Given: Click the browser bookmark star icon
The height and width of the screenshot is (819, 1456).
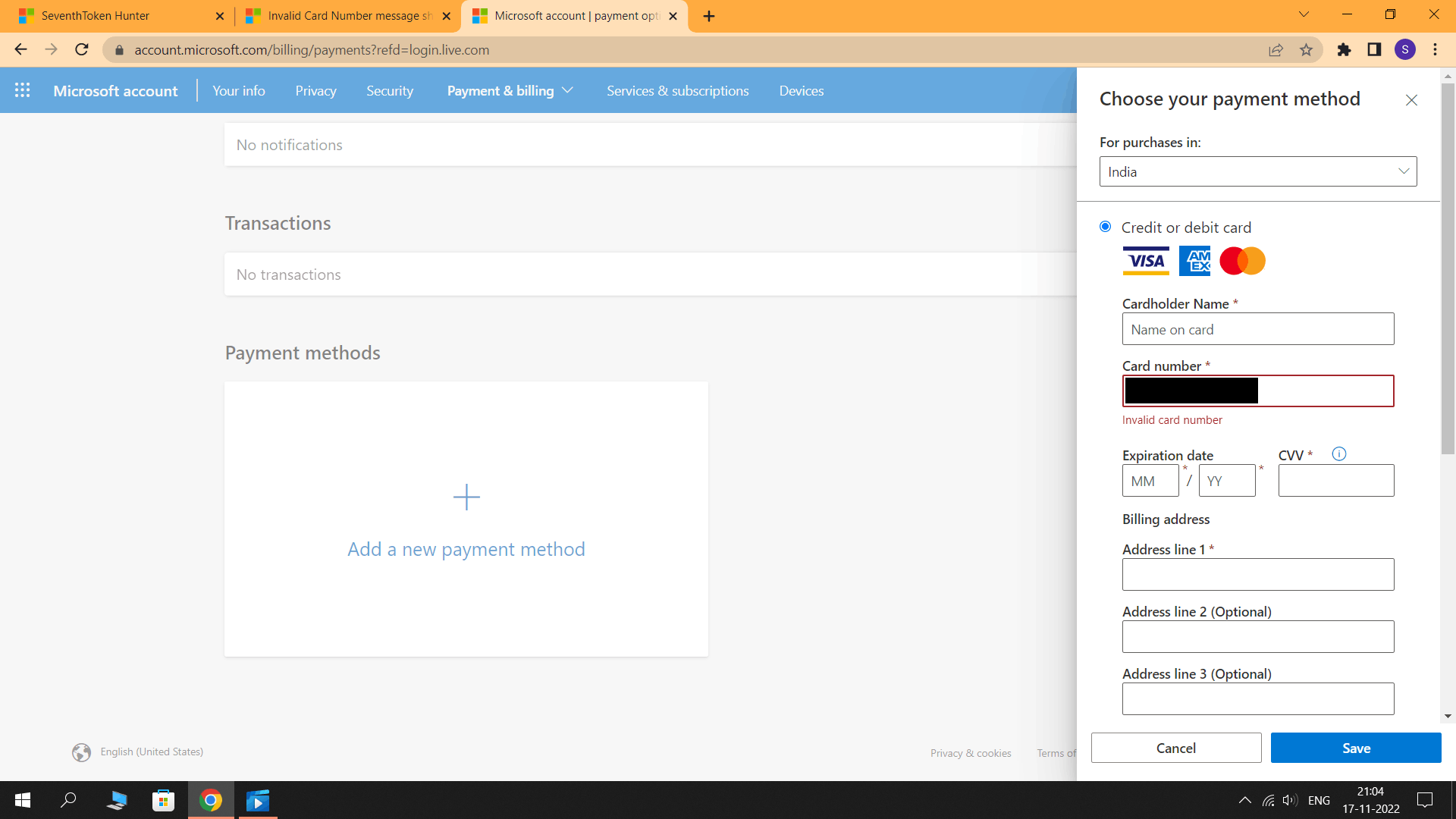Looking at the screenshot, I should pos(1307,50).
